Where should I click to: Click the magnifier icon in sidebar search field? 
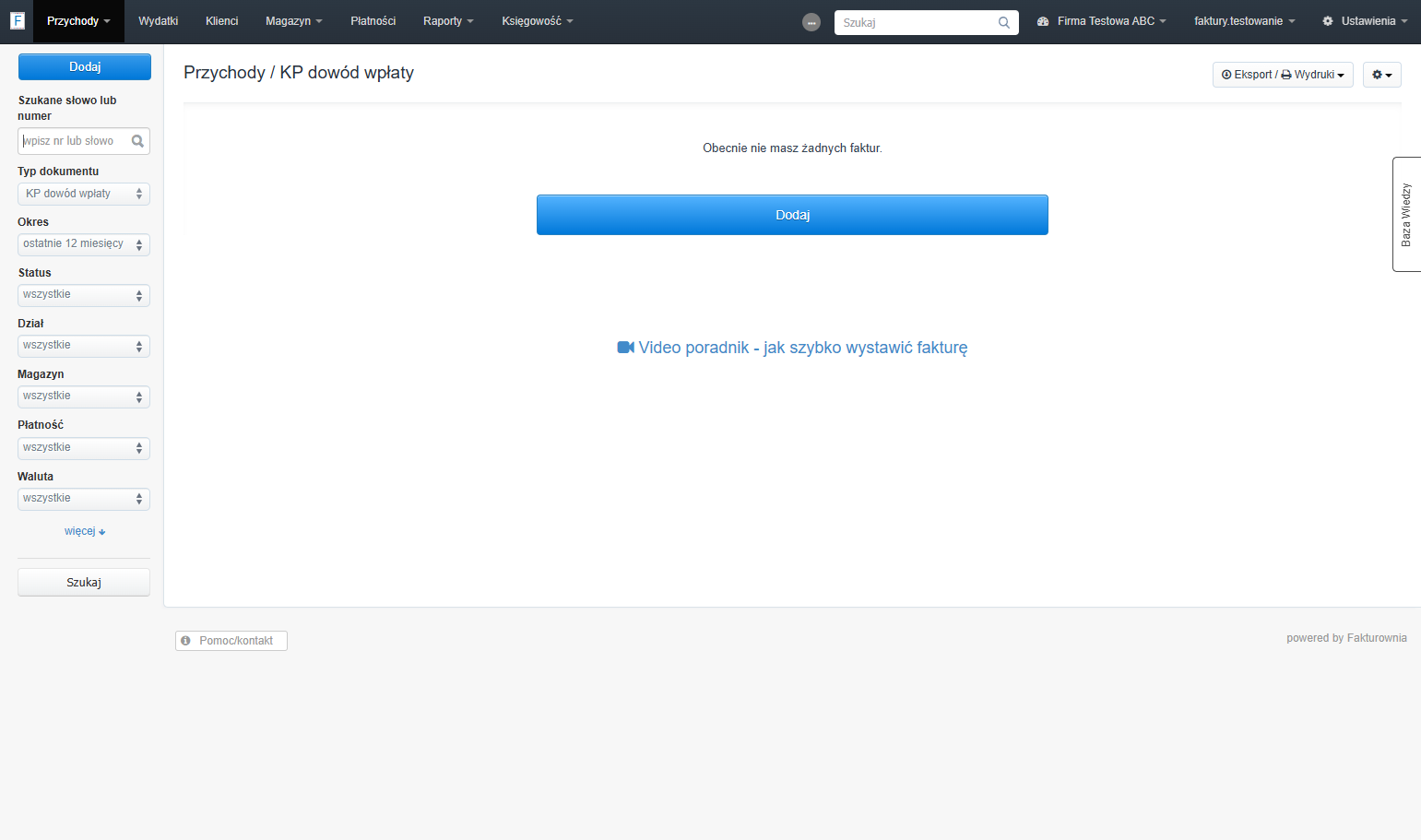(137, 141)
